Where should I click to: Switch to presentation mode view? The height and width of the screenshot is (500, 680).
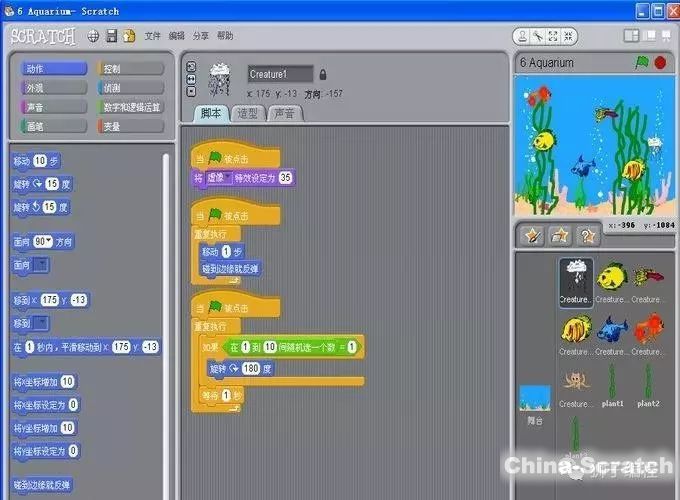point(666,35)
